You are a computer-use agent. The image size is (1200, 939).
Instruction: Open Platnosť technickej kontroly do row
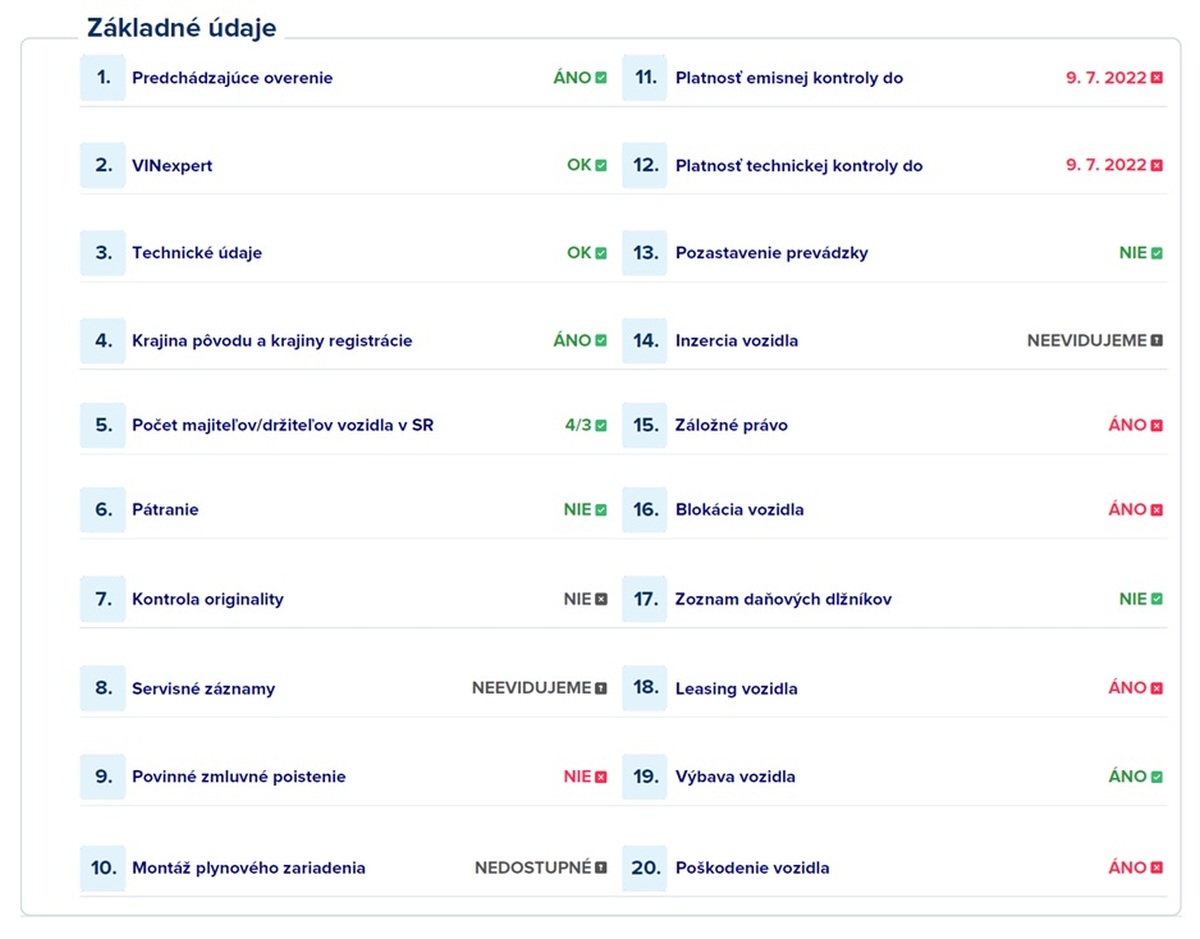[x=894, y=166]
